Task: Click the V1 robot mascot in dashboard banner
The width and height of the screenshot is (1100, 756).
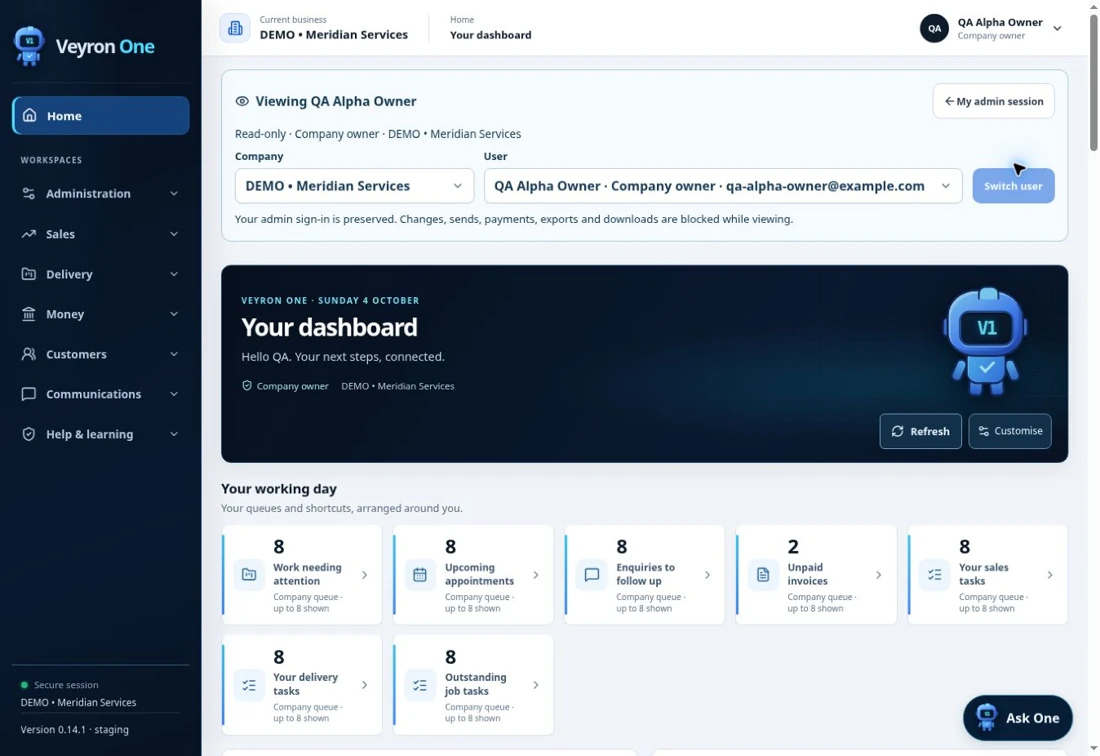Action: point(986,342)
